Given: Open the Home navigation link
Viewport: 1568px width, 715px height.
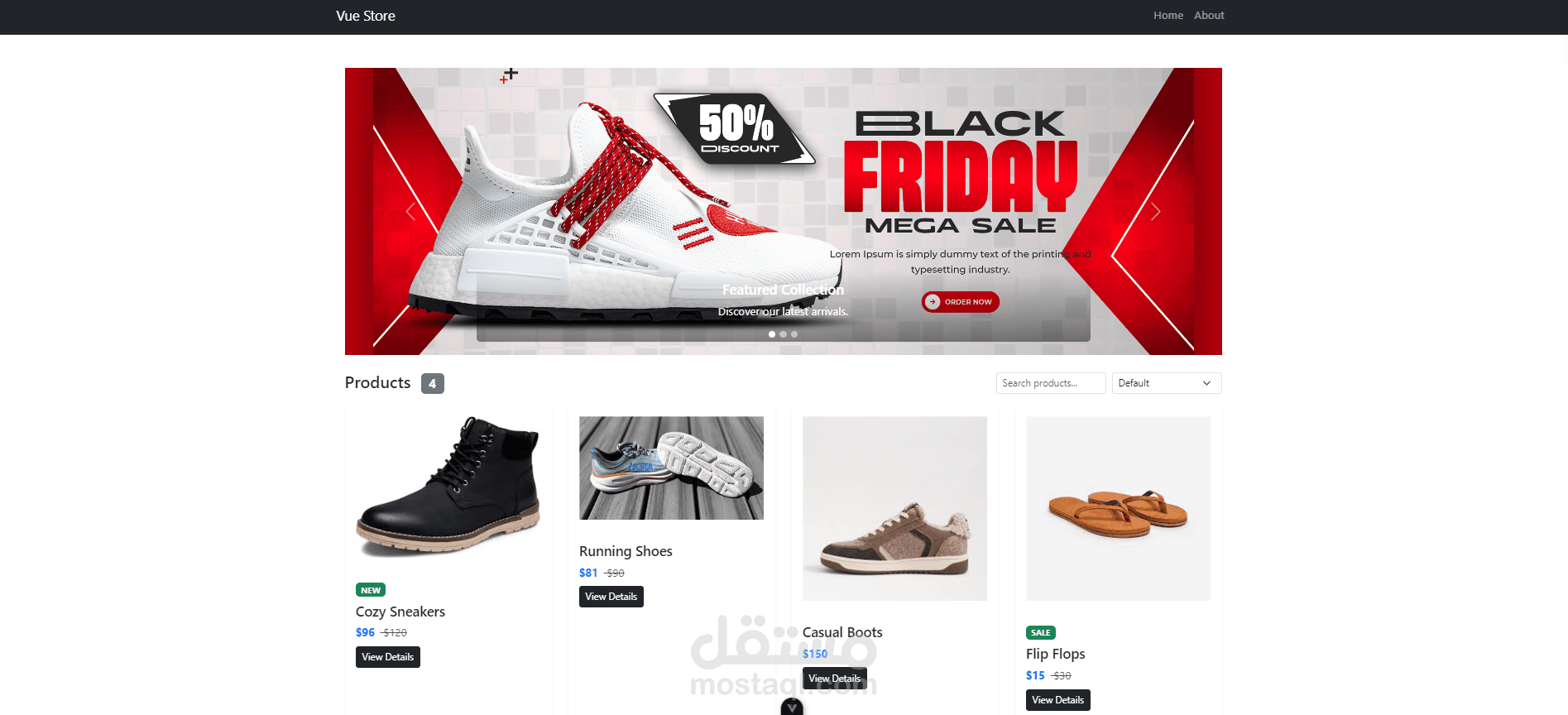Looking at the screenshot, I should click(x=1168, y=16).
